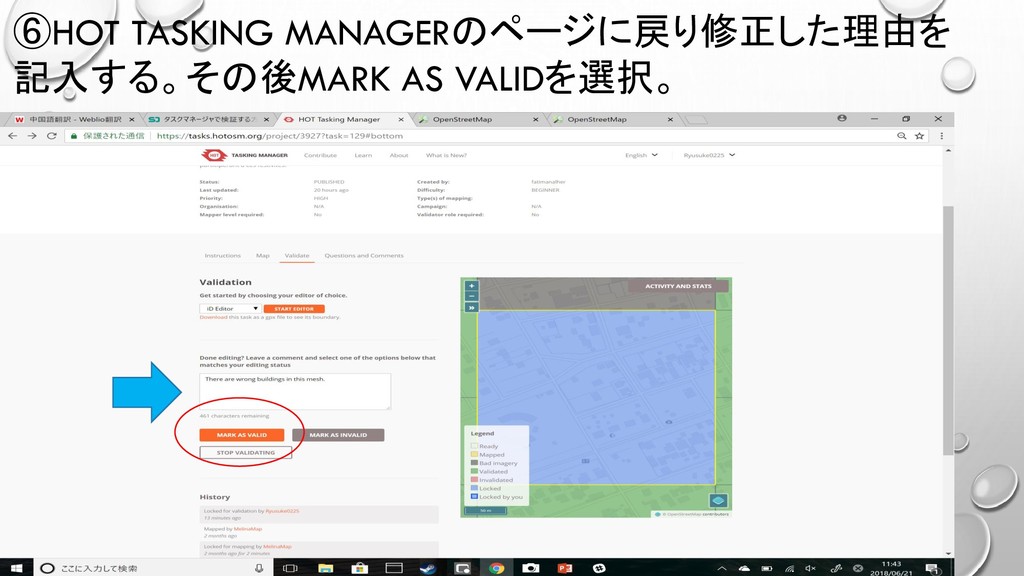The height and width of the screenshot is (576, 1024).
Task: Open the volume control in system tray
Action: coord(810,568)
